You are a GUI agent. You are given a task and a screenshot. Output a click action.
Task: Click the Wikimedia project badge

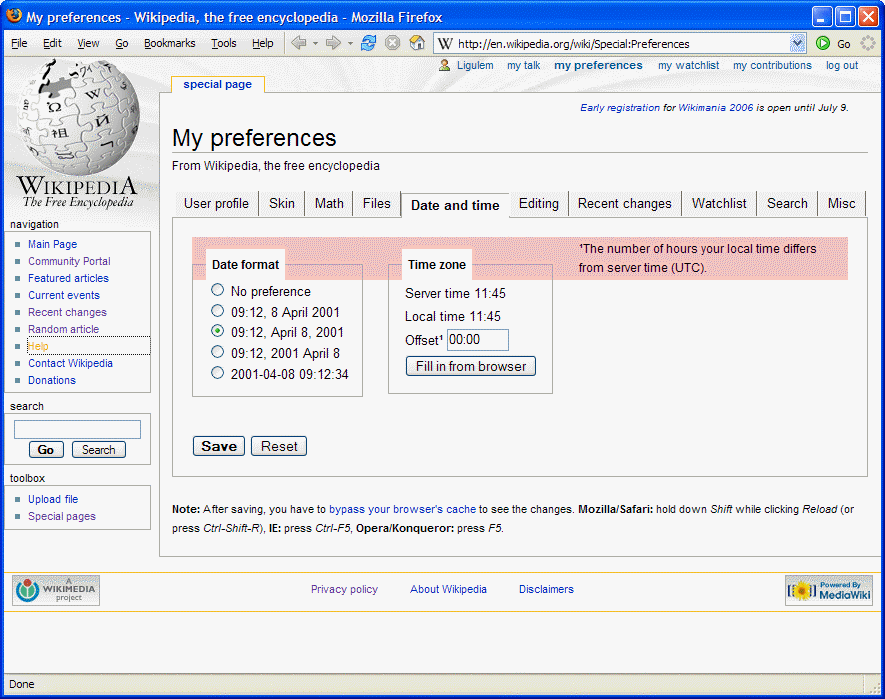56,590
